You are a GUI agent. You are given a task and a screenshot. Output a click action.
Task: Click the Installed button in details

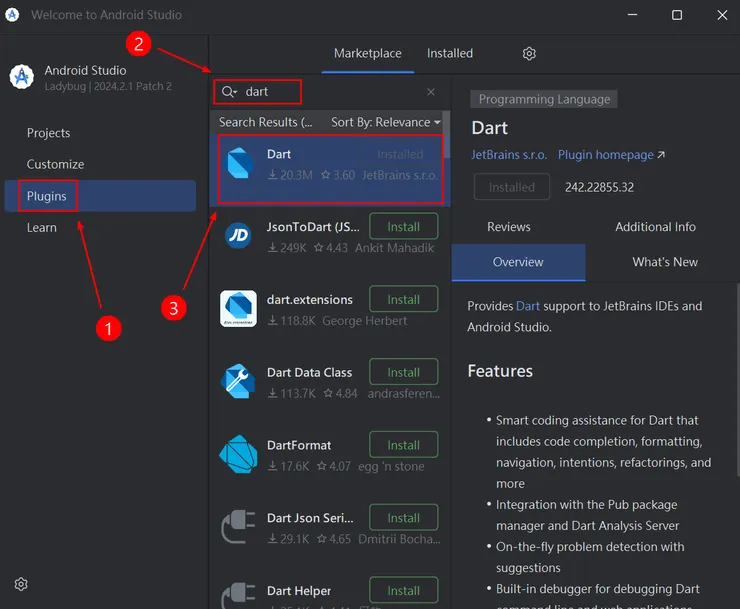pyautogui.click(x=512, y=187)
